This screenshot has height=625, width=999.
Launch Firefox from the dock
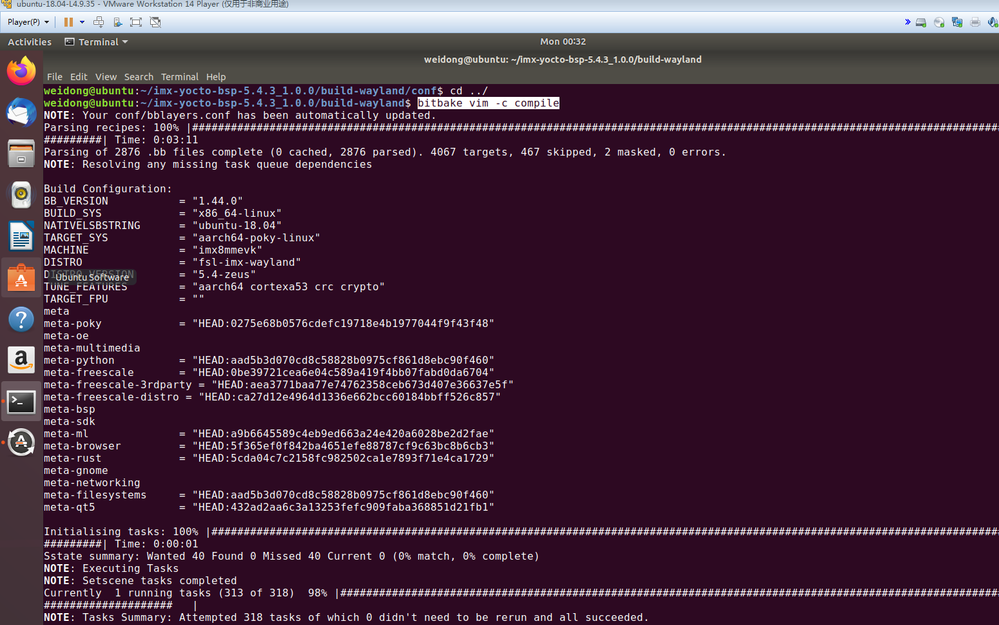pos(21,70)
